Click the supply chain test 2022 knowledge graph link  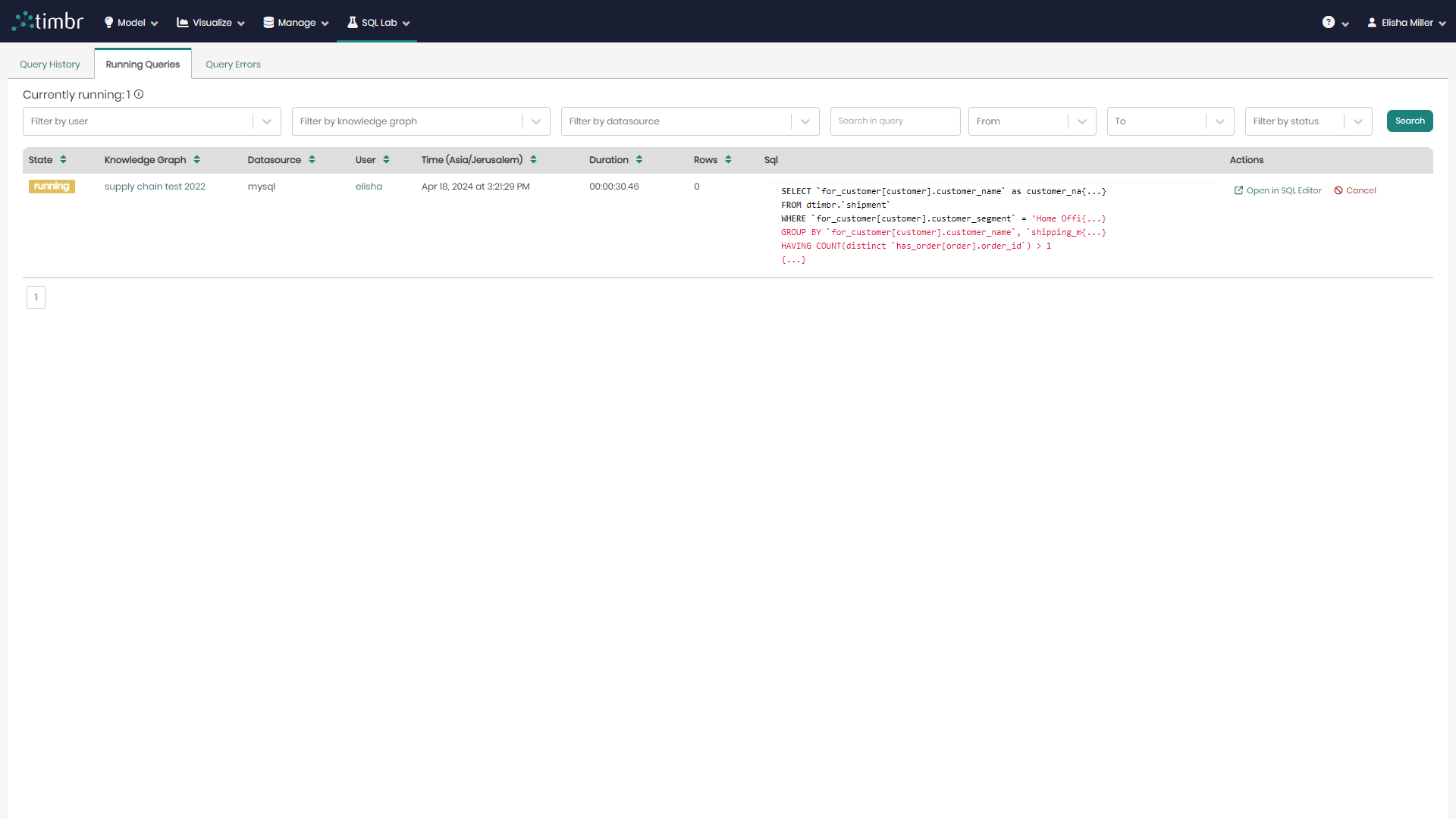tap(154, 187)
